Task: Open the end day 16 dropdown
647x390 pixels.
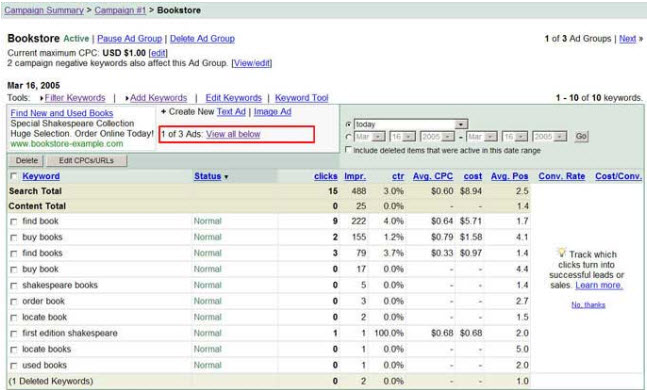Action: [x=515, y=137]
